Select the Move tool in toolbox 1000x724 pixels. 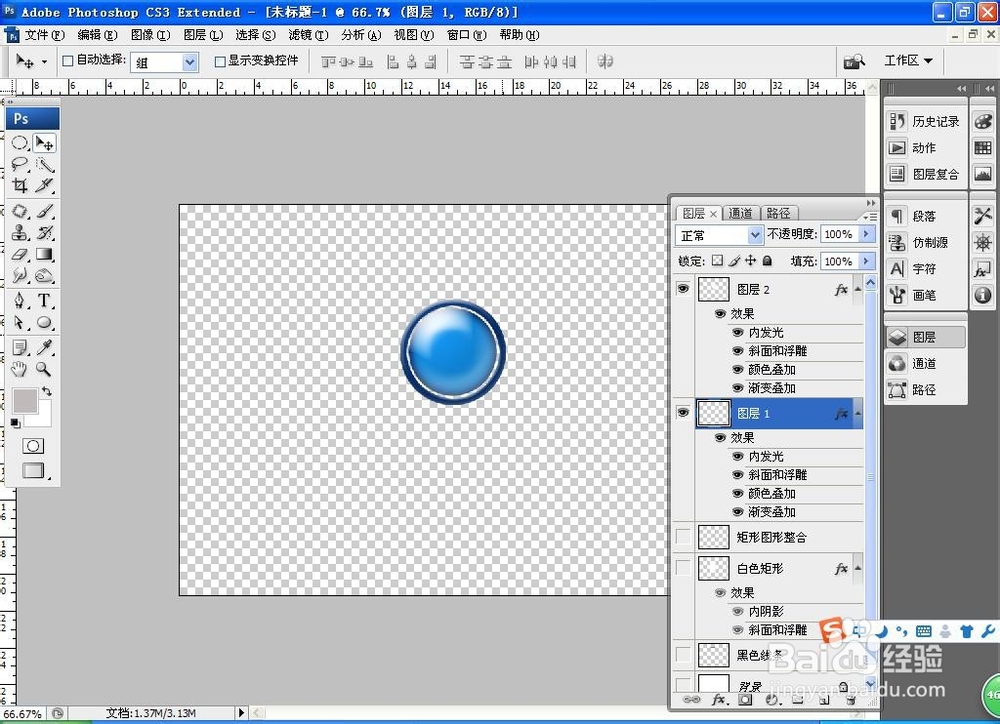(x=44, y=143)
